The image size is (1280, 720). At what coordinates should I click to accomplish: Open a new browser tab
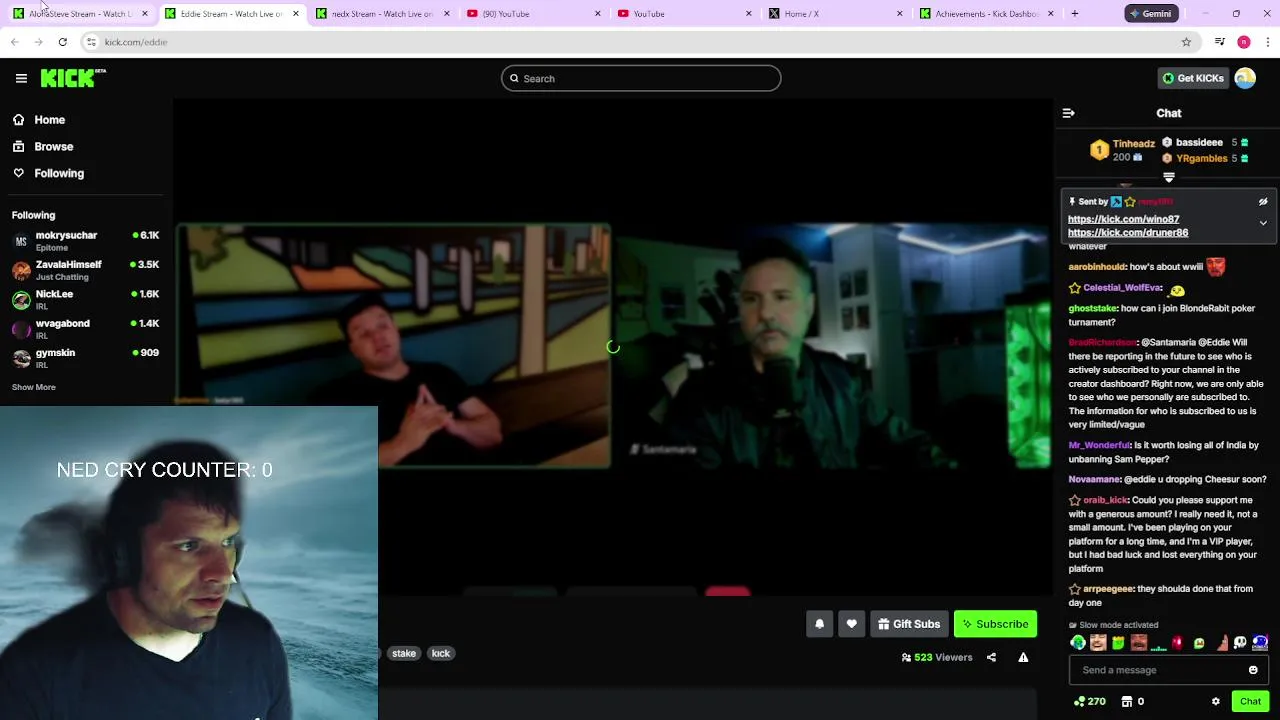[1075, 14]
